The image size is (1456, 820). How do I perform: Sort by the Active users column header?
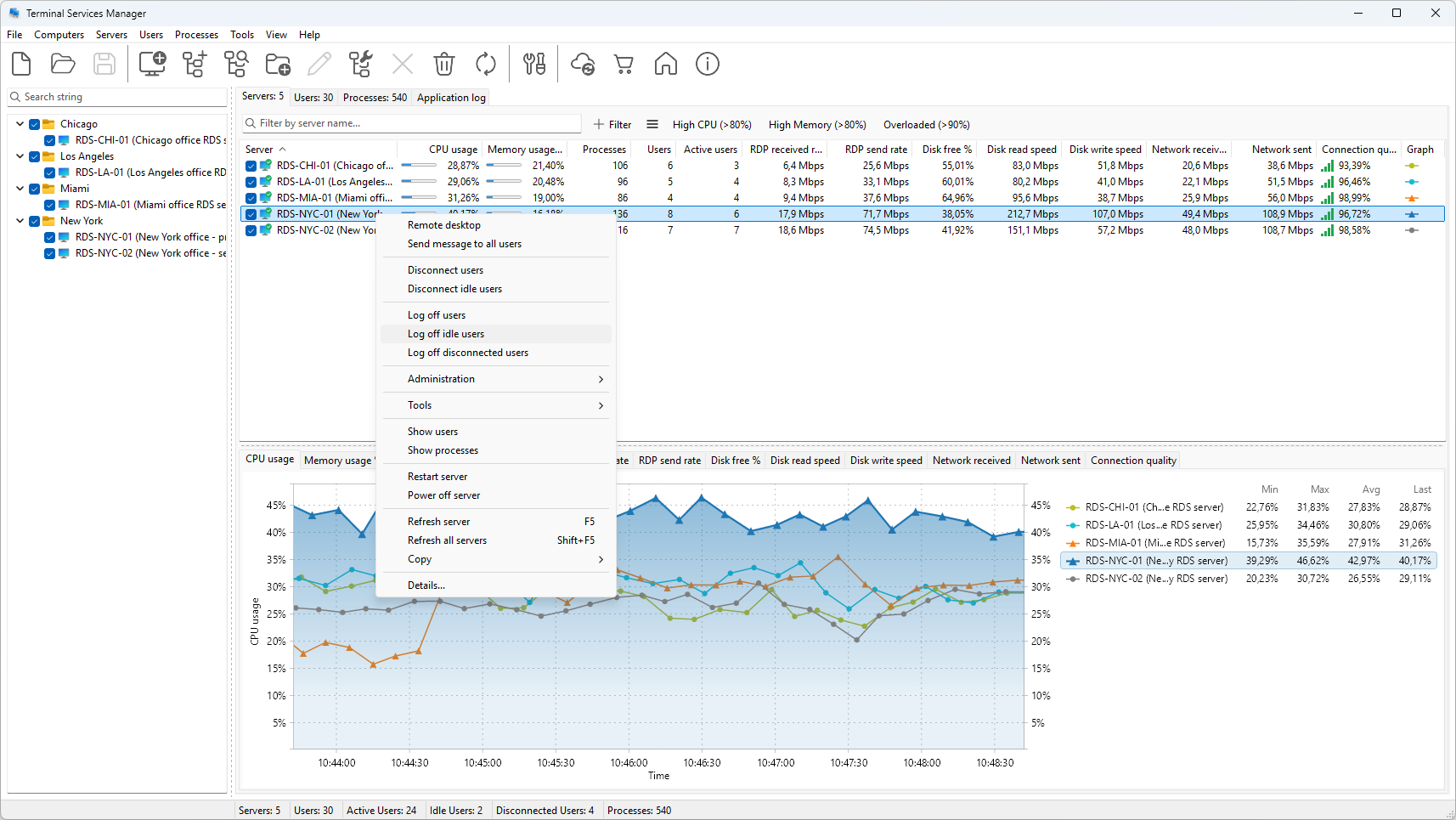710,150
